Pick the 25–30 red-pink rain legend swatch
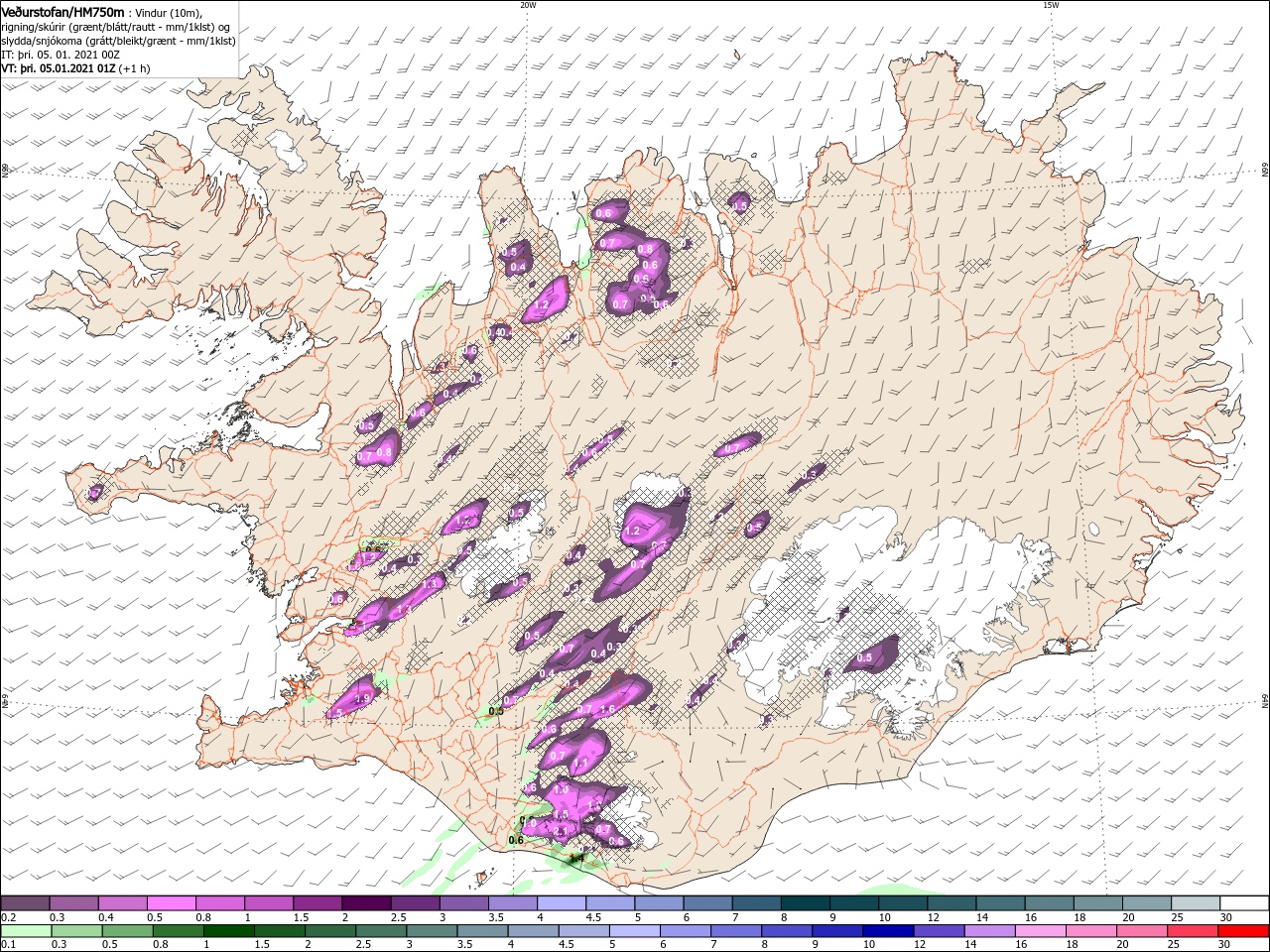The height and width of the screenshot is (952, 1270). [x=1192, y=931]
